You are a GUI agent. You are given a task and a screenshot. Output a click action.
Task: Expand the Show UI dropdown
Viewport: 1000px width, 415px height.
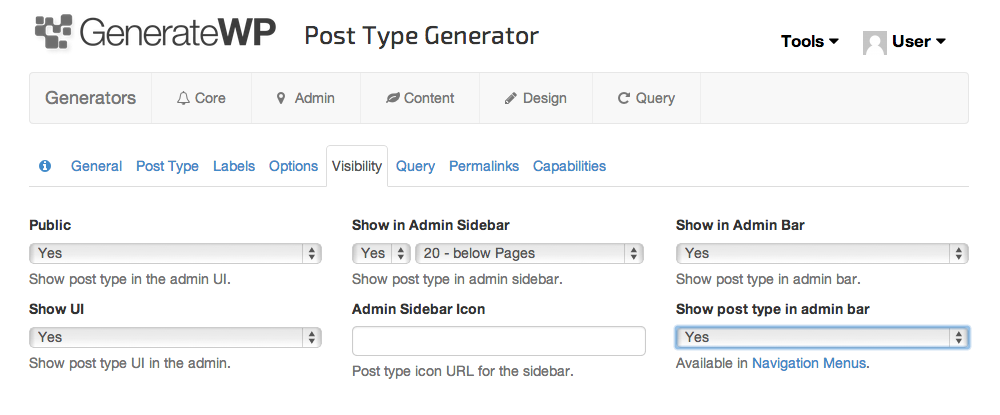pos(175,337)
